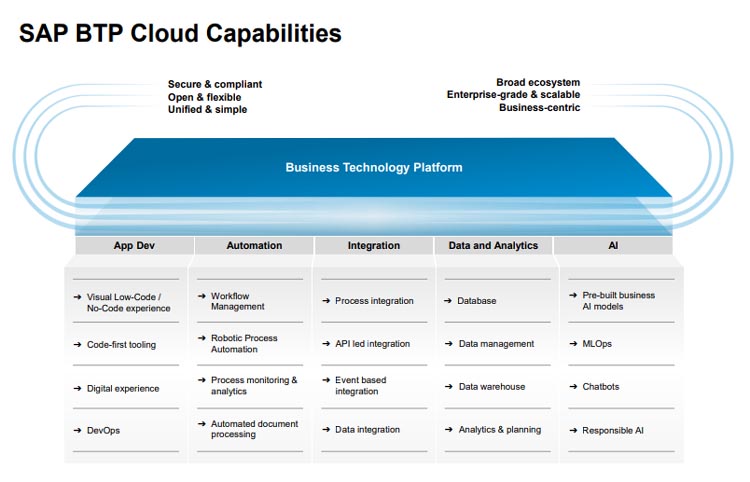
Task: Click the arrow bullet beside Workflow Management
Action: 202,296
